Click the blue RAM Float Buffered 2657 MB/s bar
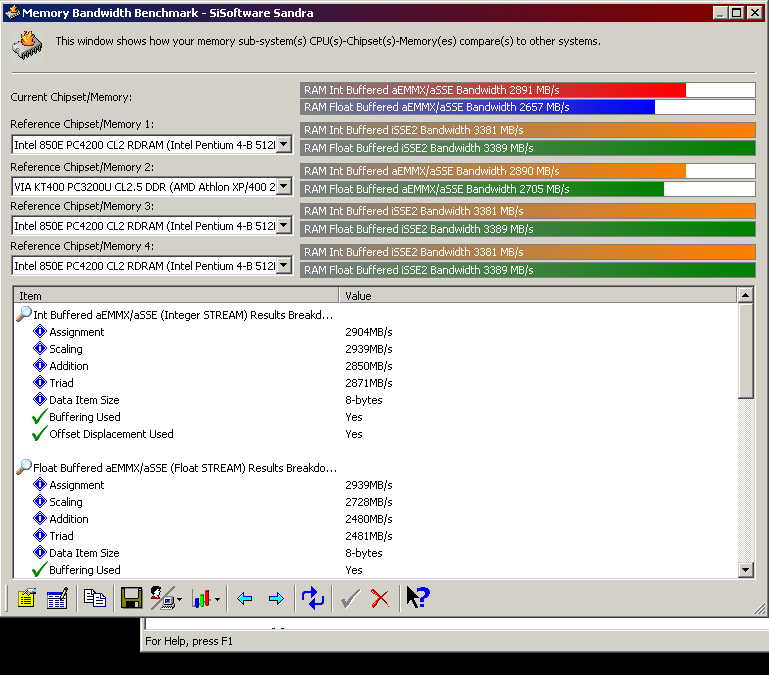Image resolution: width=769 pixels, height=675 pixels. (x=528, y=107)
